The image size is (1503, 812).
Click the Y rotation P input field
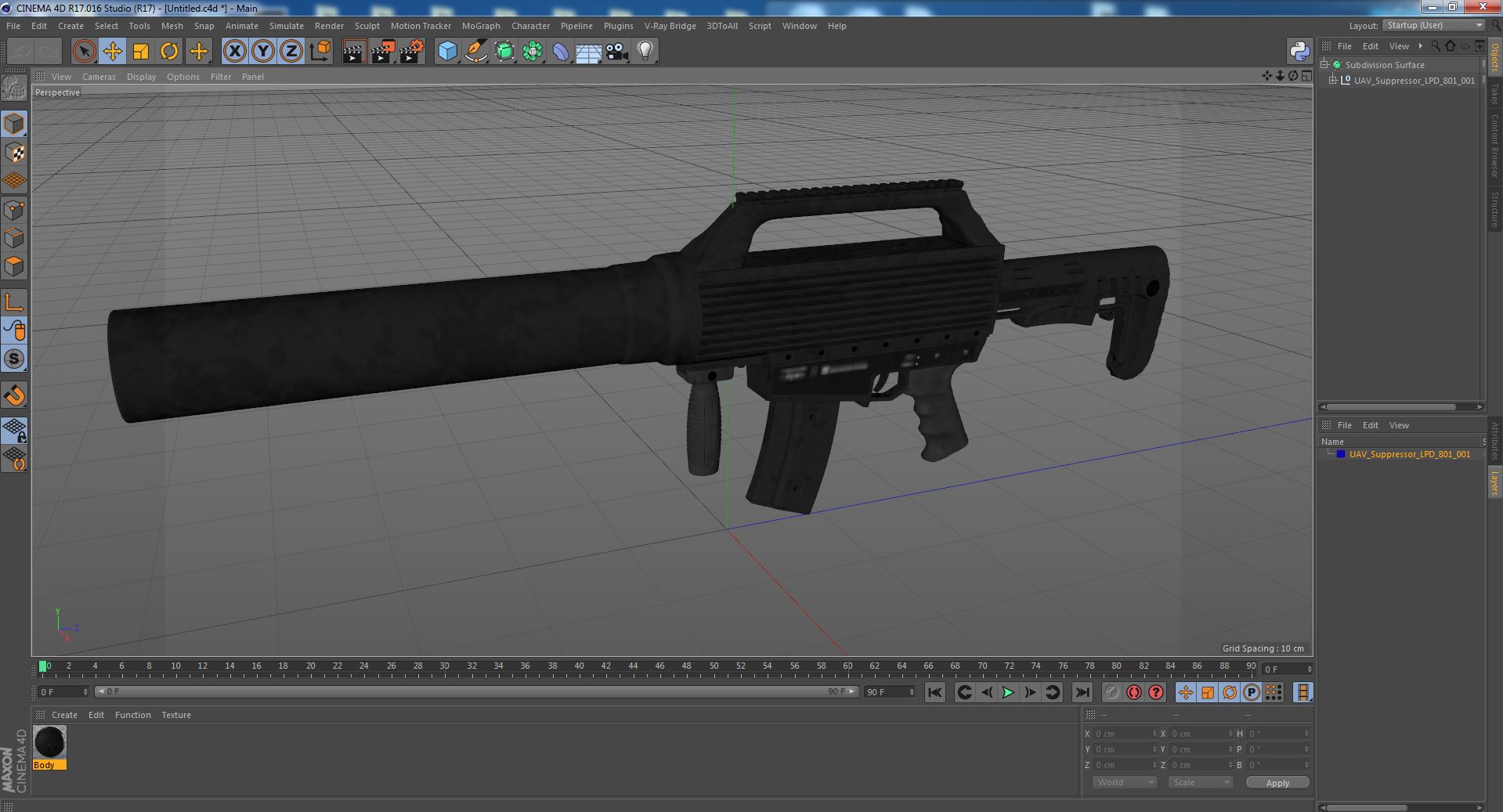pyautogui.click(x=1277, y=749)
